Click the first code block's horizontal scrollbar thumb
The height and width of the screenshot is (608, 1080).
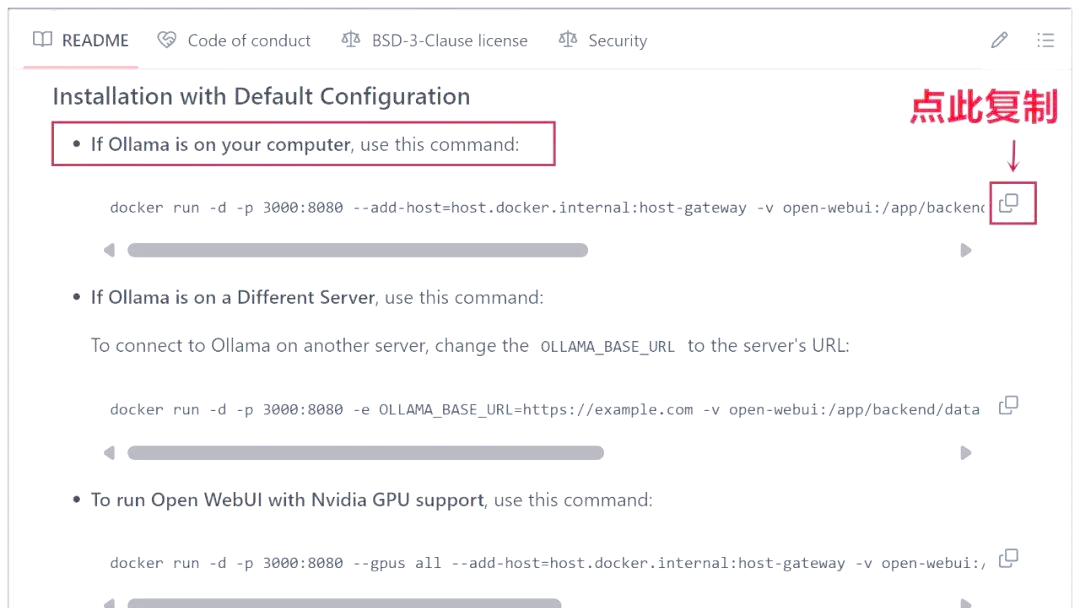click(x=357, y=250)
